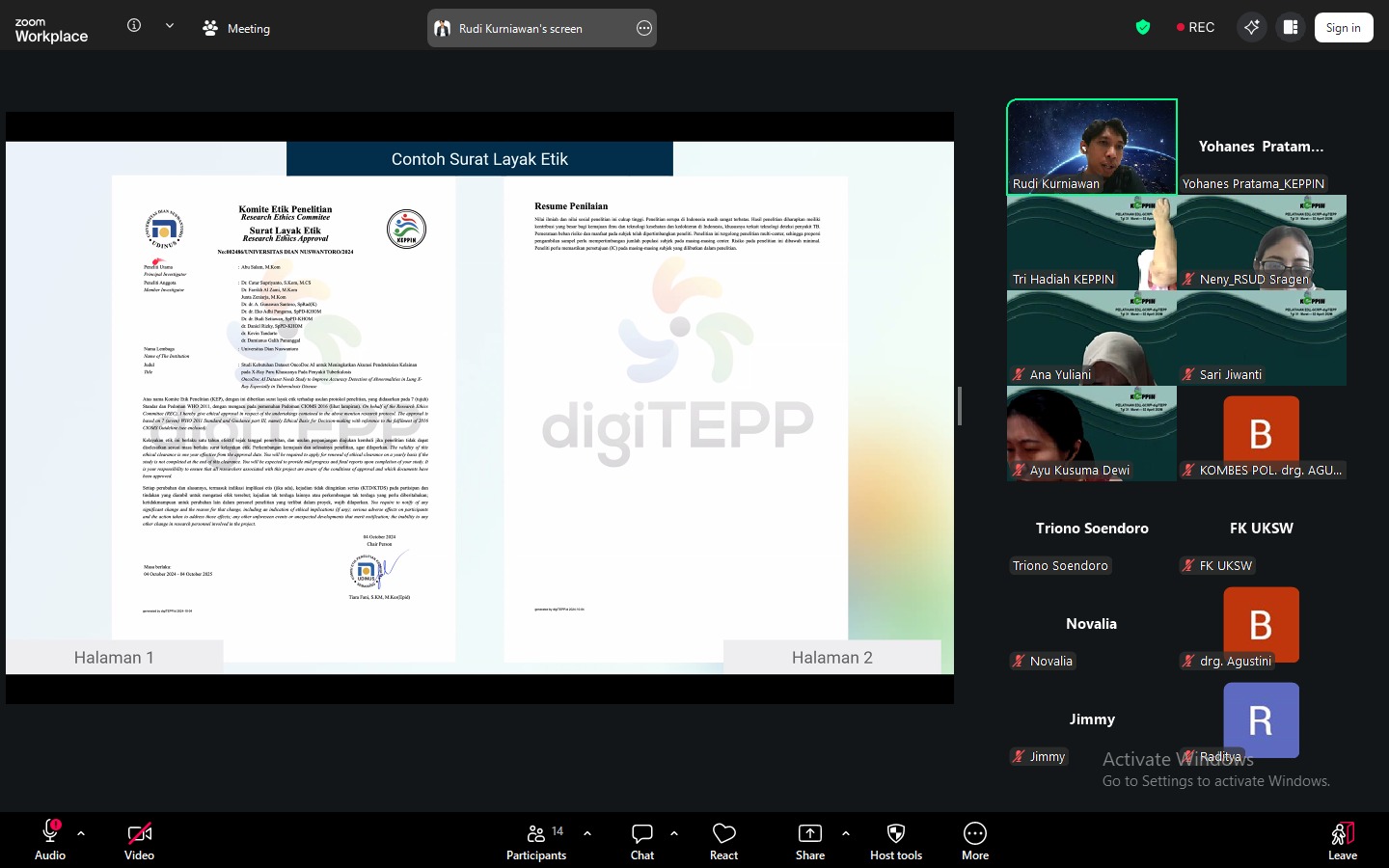The height and width of the screenshot is (868, 1389).
Task: Click the Sign in button
Action: [1343, 28]
